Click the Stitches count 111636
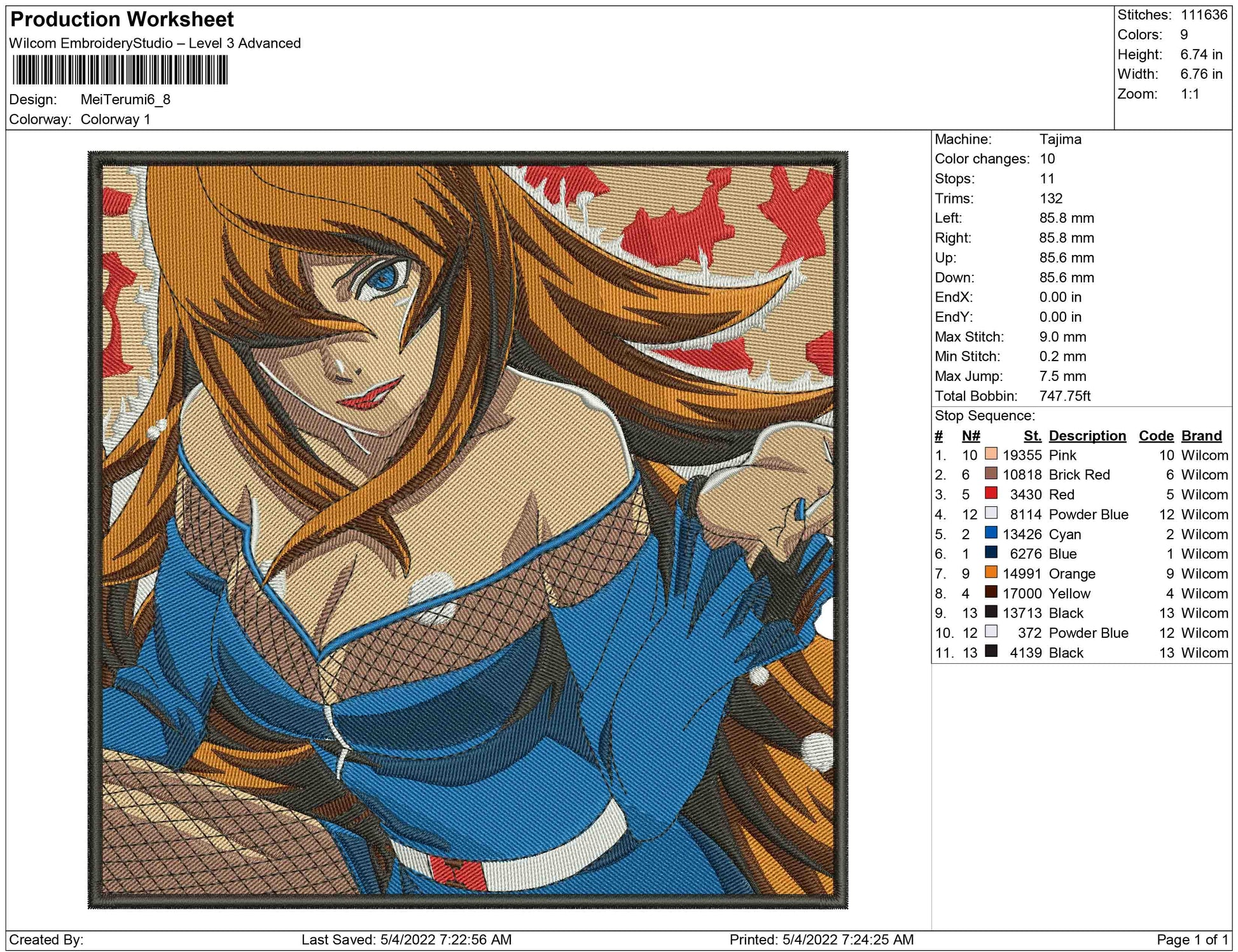Viewport: 1238px width, 952px height. [x=1204, y=15]
